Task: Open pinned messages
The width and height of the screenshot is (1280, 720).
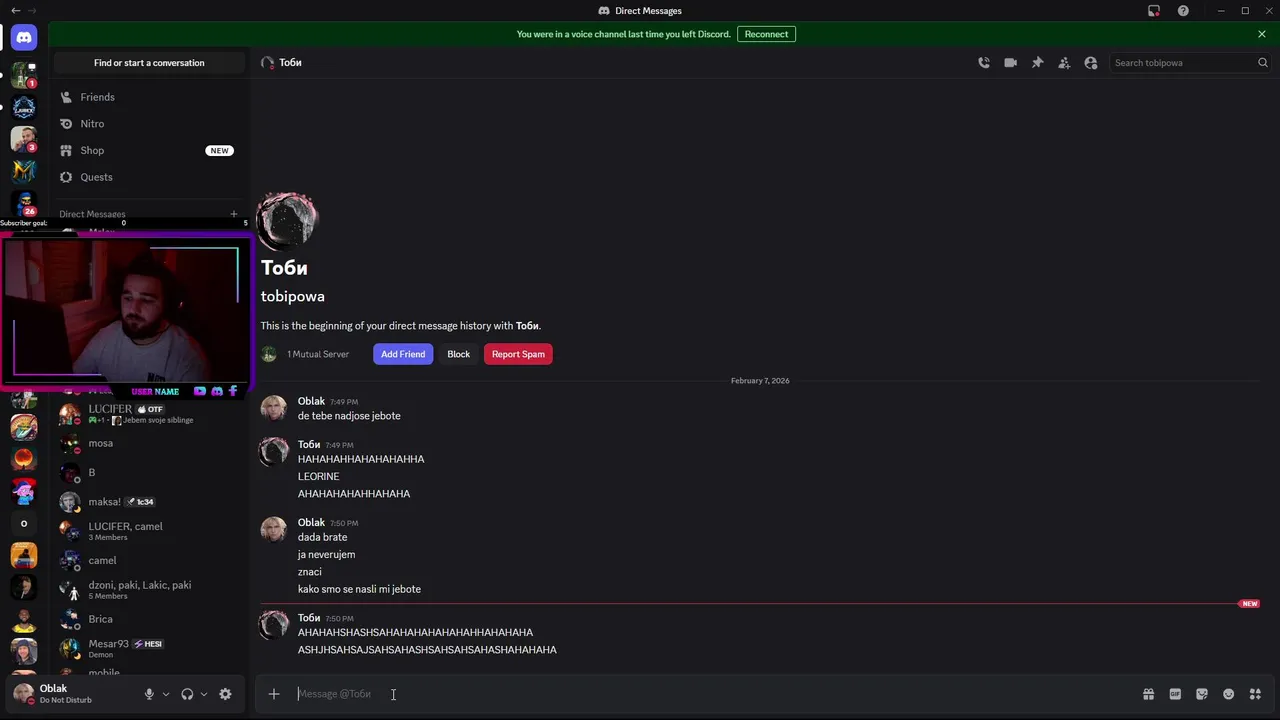Action: 1037,62
